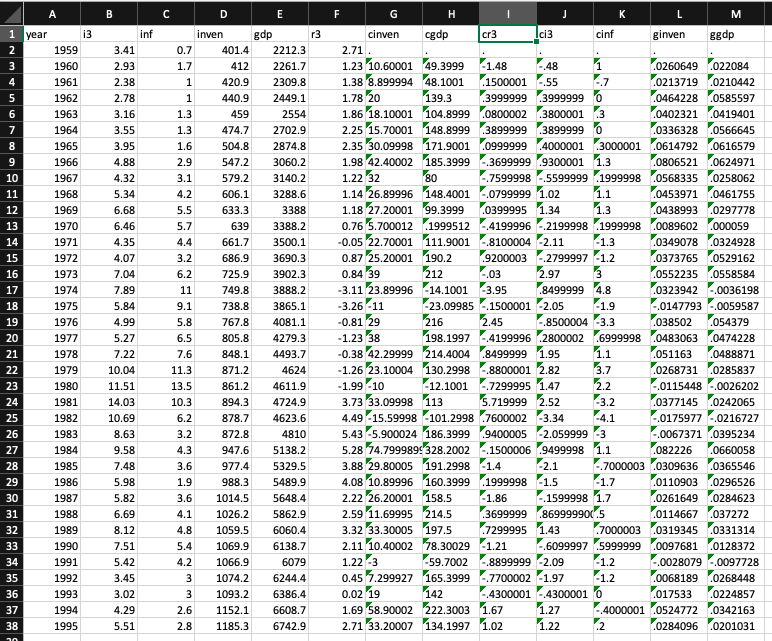Click cinf value -4.1
The width and height of the screenshot is (772, 641).
pos(622,418)
